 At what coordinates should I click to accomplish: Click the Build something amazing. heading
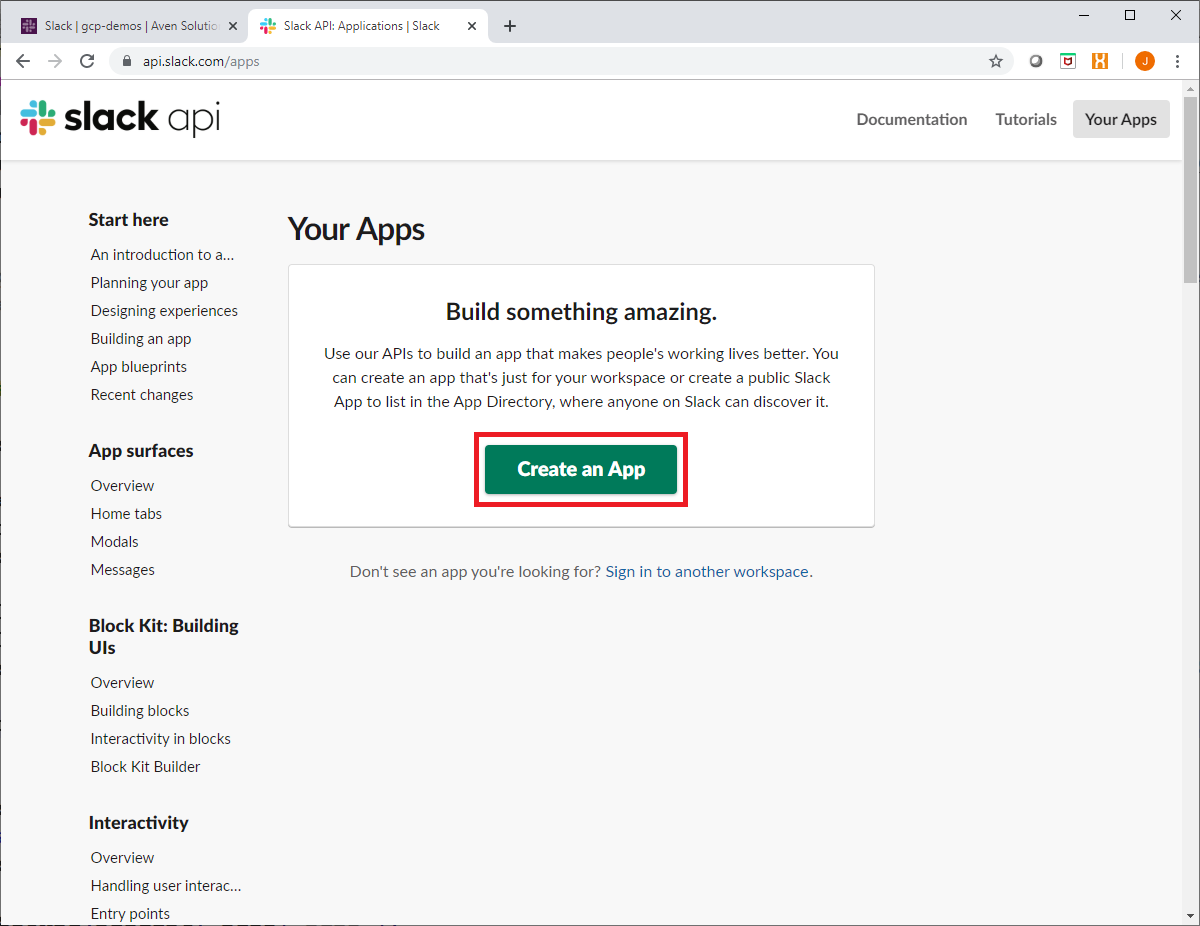[x=581, y=312]
